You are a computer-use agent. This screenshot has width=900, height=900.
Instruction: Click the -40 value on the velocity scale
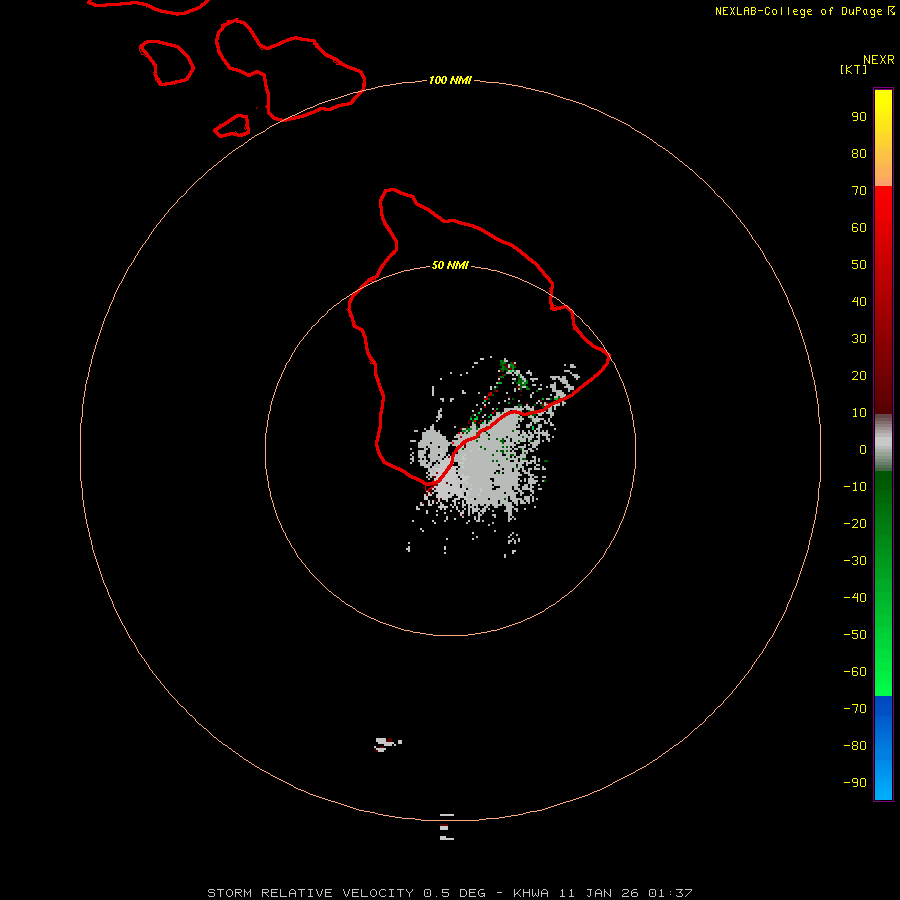(x=855, y=598)
